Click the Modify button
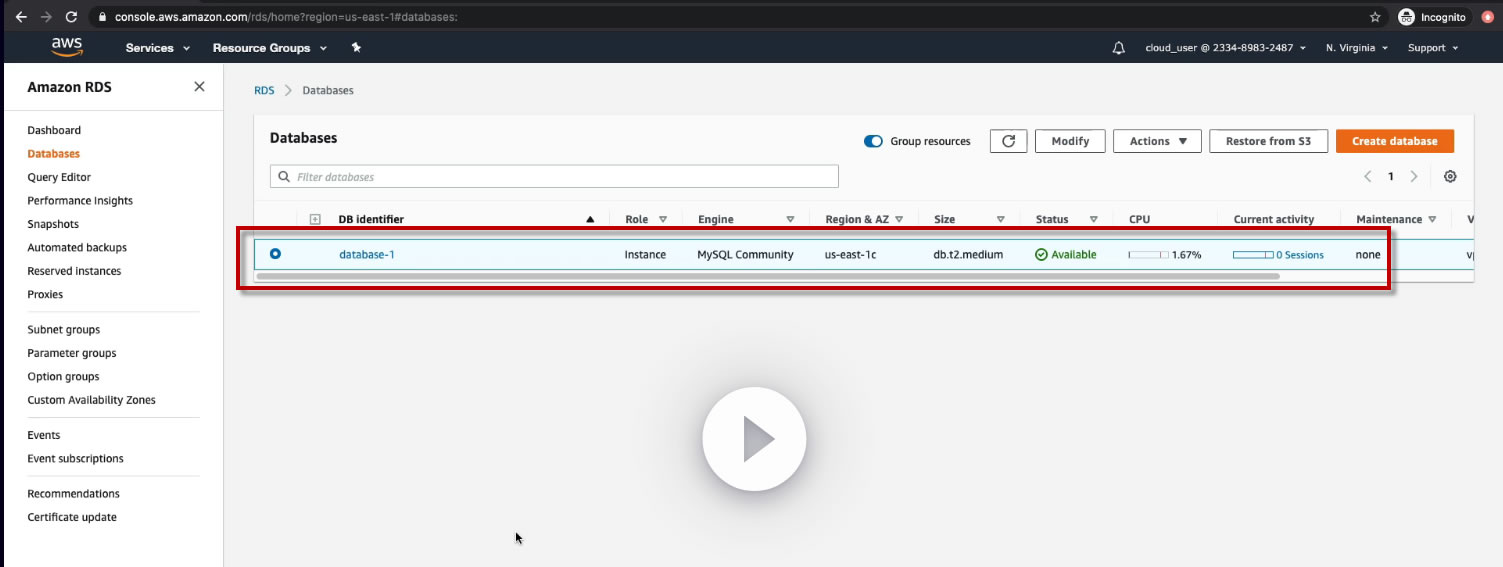 (x=1070, y=141)
